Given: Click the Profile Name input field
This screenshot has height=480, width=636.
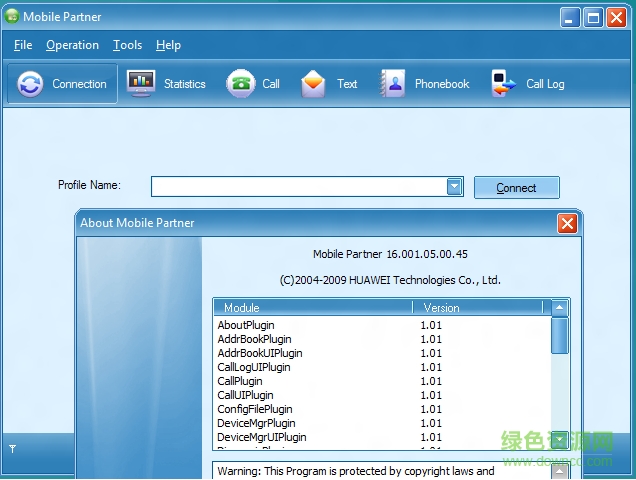Looking at the screenshot, I should click(298, 186).
